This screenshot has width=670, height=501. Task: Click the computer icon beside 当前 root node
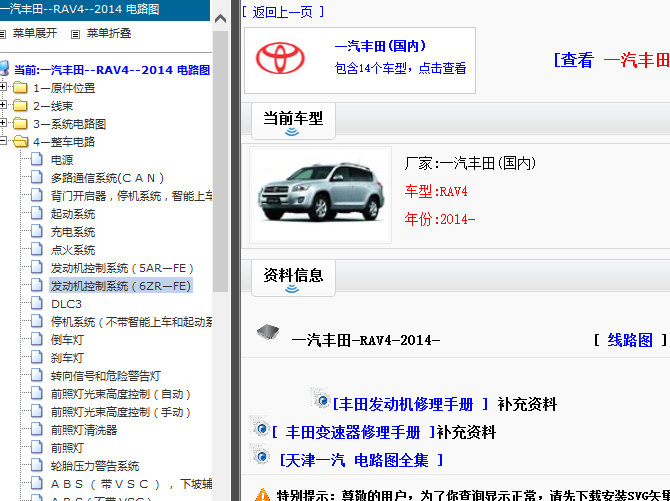pyautogui.click(x=4, y=68)
